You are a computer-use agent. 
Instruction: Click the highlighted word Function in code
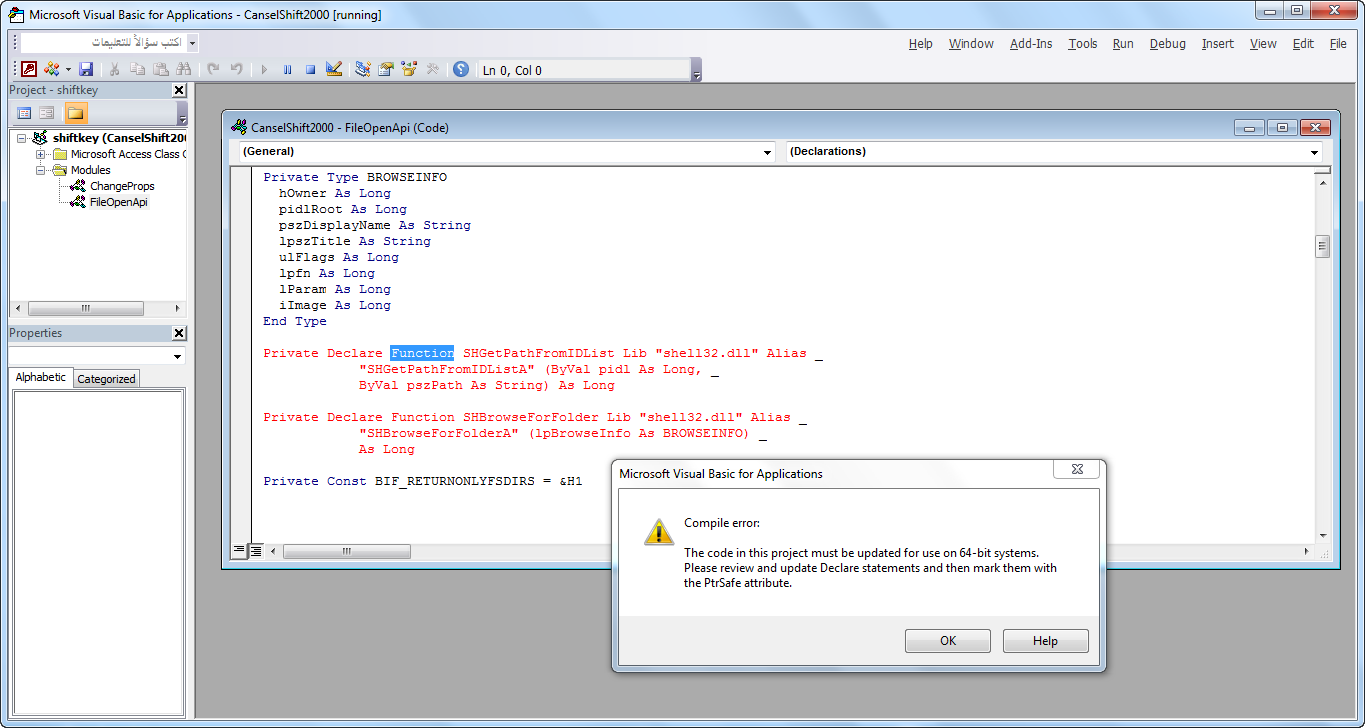point(422,353)
